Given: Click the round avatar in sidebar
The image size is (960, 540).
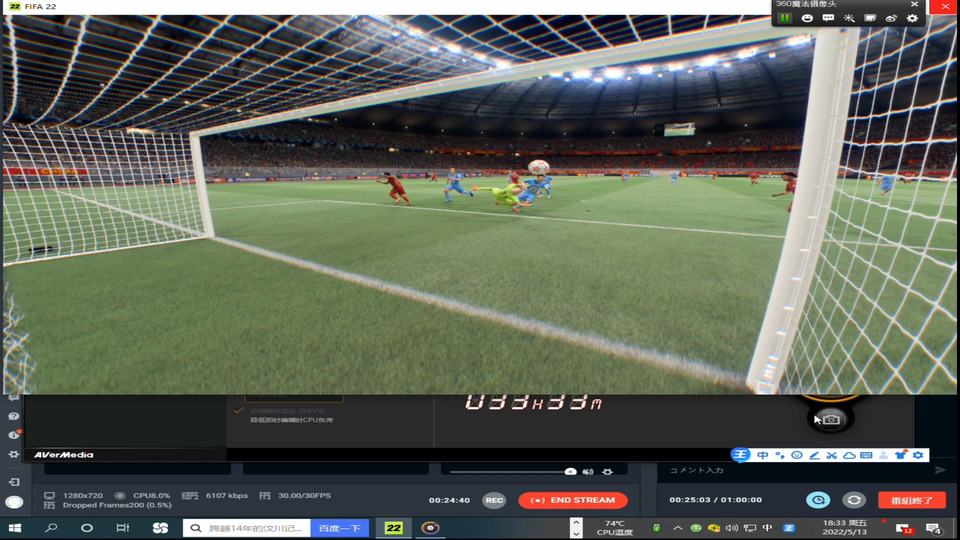Looking at the screenshot, I should (13, 502).
